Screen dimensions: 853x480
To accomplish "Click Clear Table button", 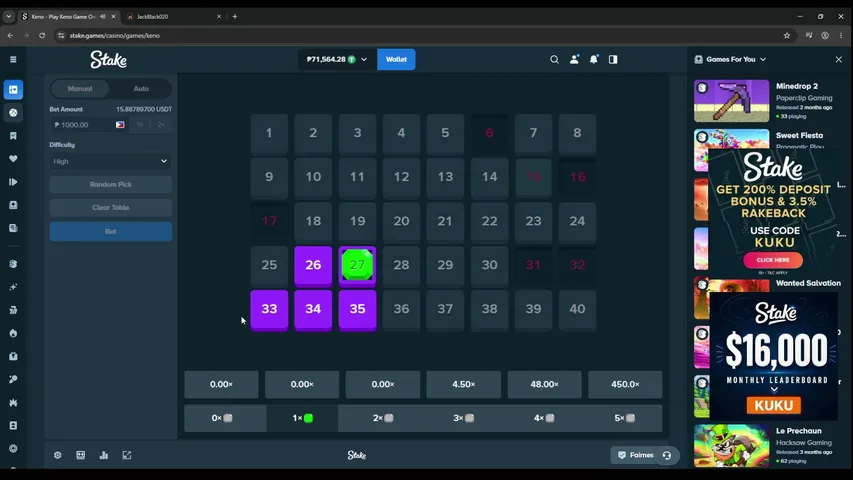I will tap(110, 207).
